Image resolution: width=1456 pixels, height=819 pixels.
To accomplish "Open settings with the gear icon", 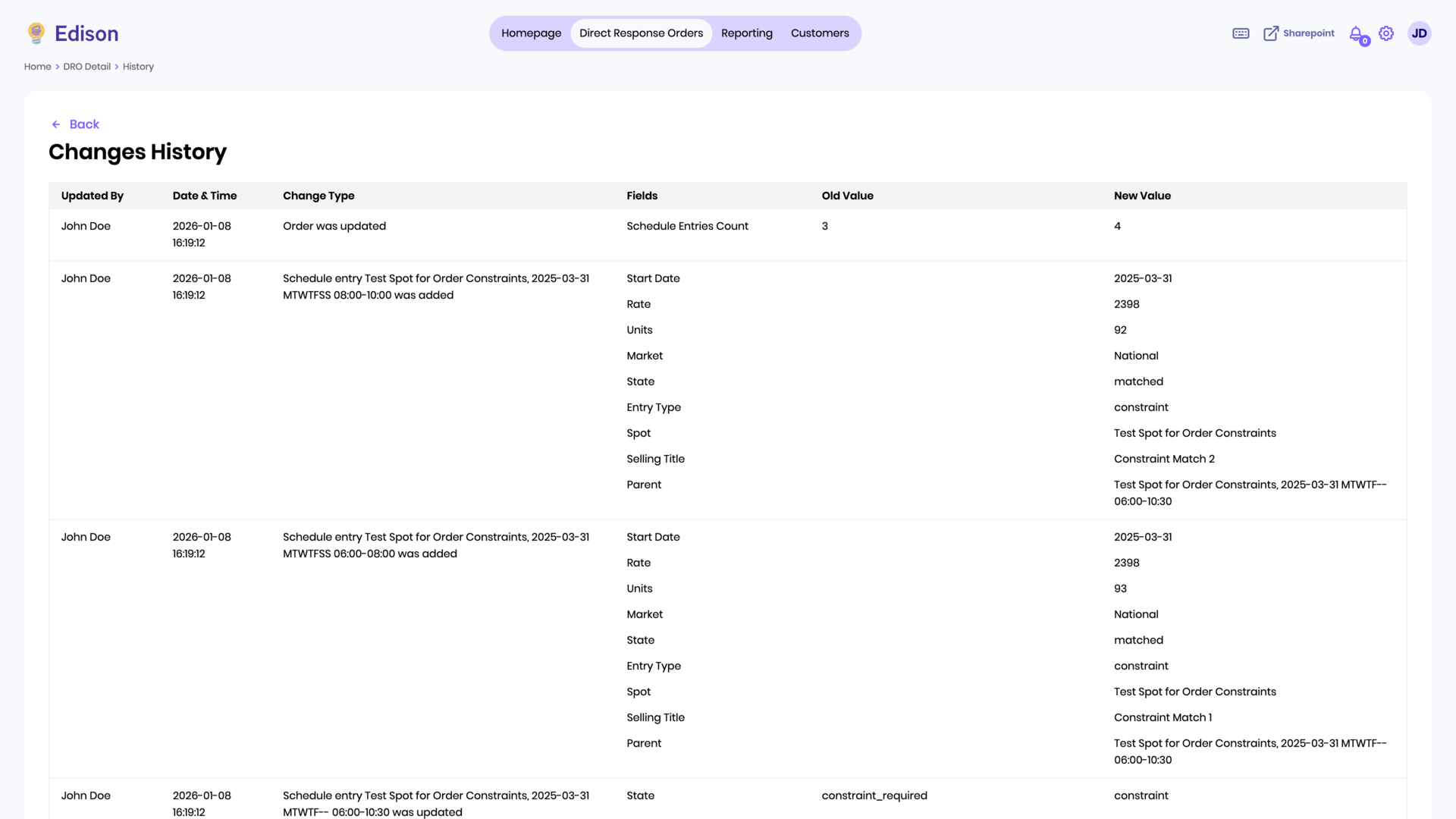I will (1386, 33).
